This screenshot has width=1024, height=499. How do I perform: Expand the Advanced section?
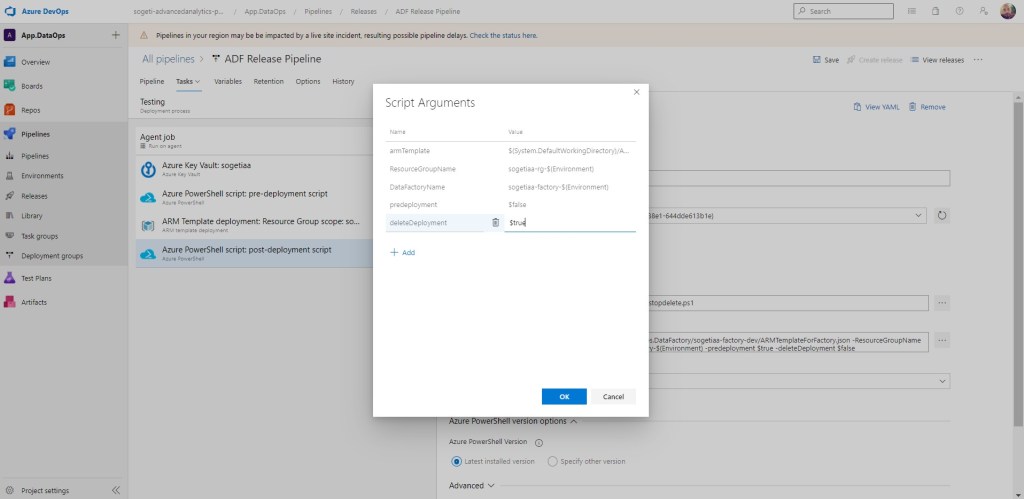pos(471,486)
